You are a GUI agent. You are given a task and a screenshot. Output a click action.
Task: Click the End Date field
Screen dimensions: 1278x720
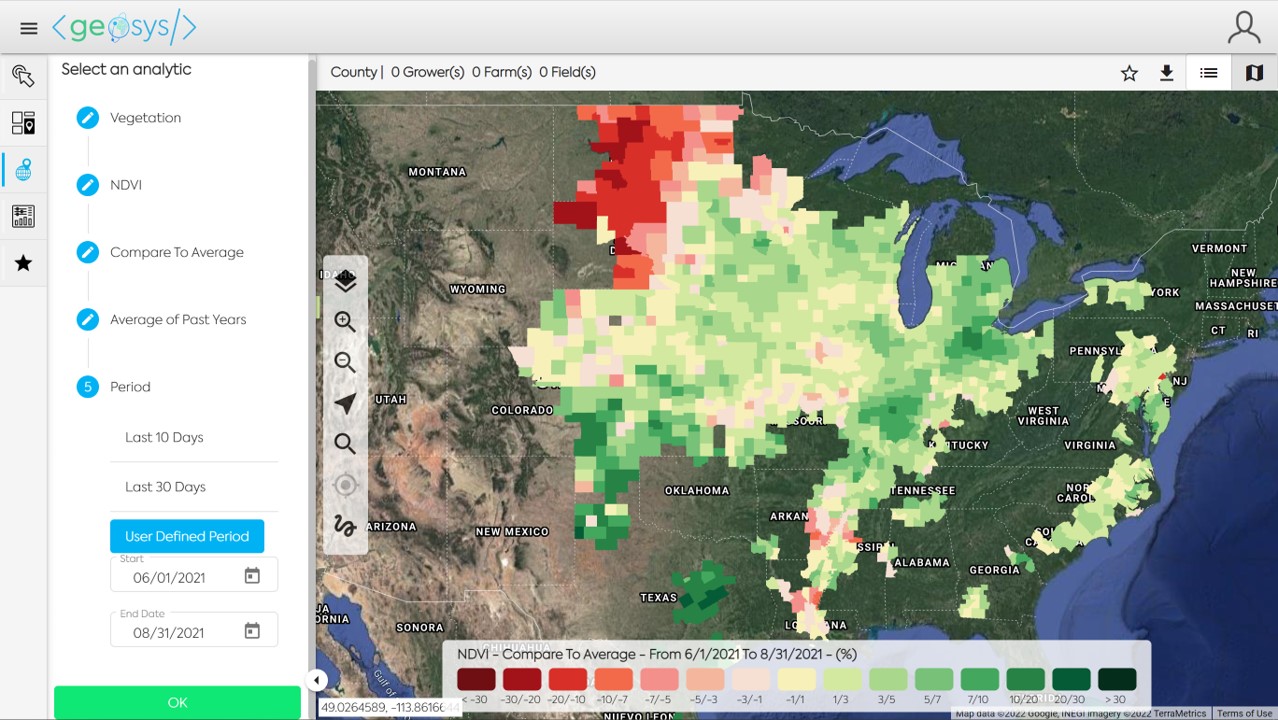194,630
